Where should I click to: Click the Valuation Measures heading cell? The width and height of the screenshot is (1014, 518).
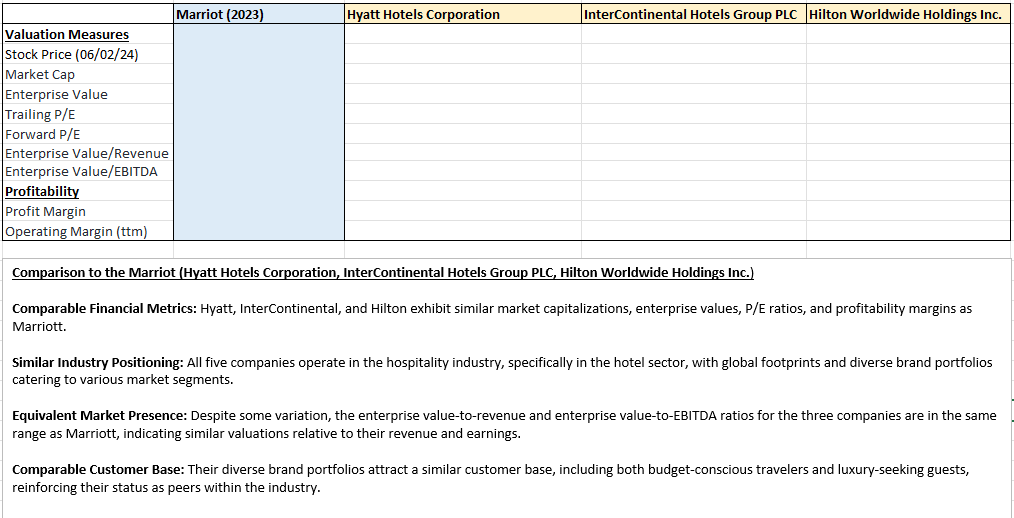(x=88, y=34)
